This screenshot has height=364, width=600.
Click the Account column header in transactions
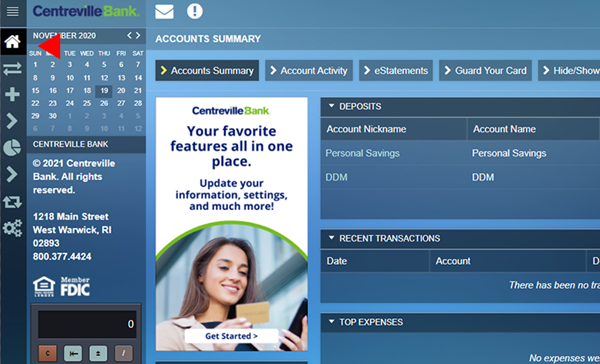(x=508, y=261)
